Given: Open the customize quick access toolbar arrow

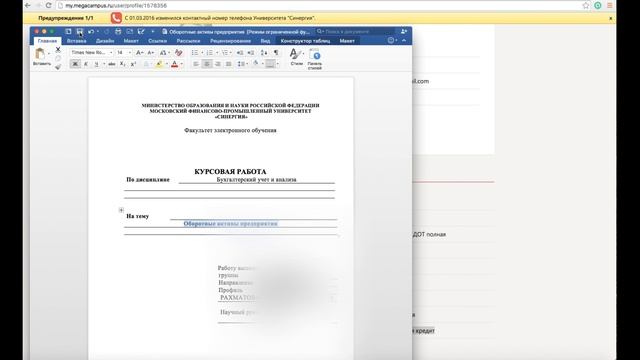Looking at the screenshot, I should tap(153, 31).
